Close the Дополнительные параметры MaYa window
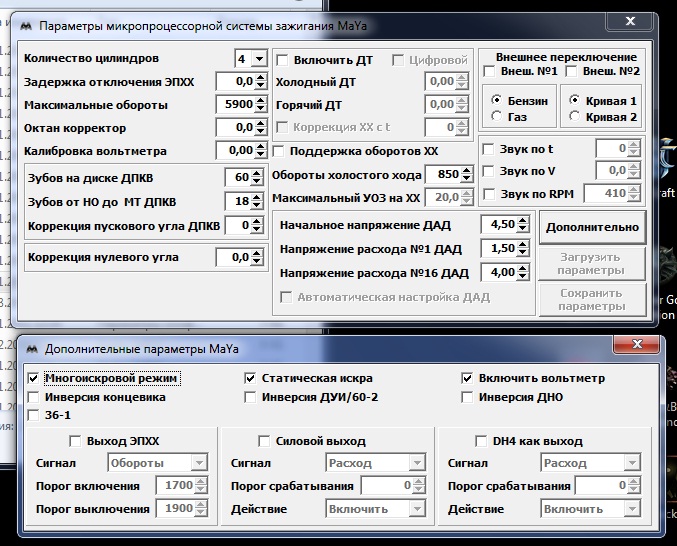Screen dimensions: 677x546 (x=637, y=344)
